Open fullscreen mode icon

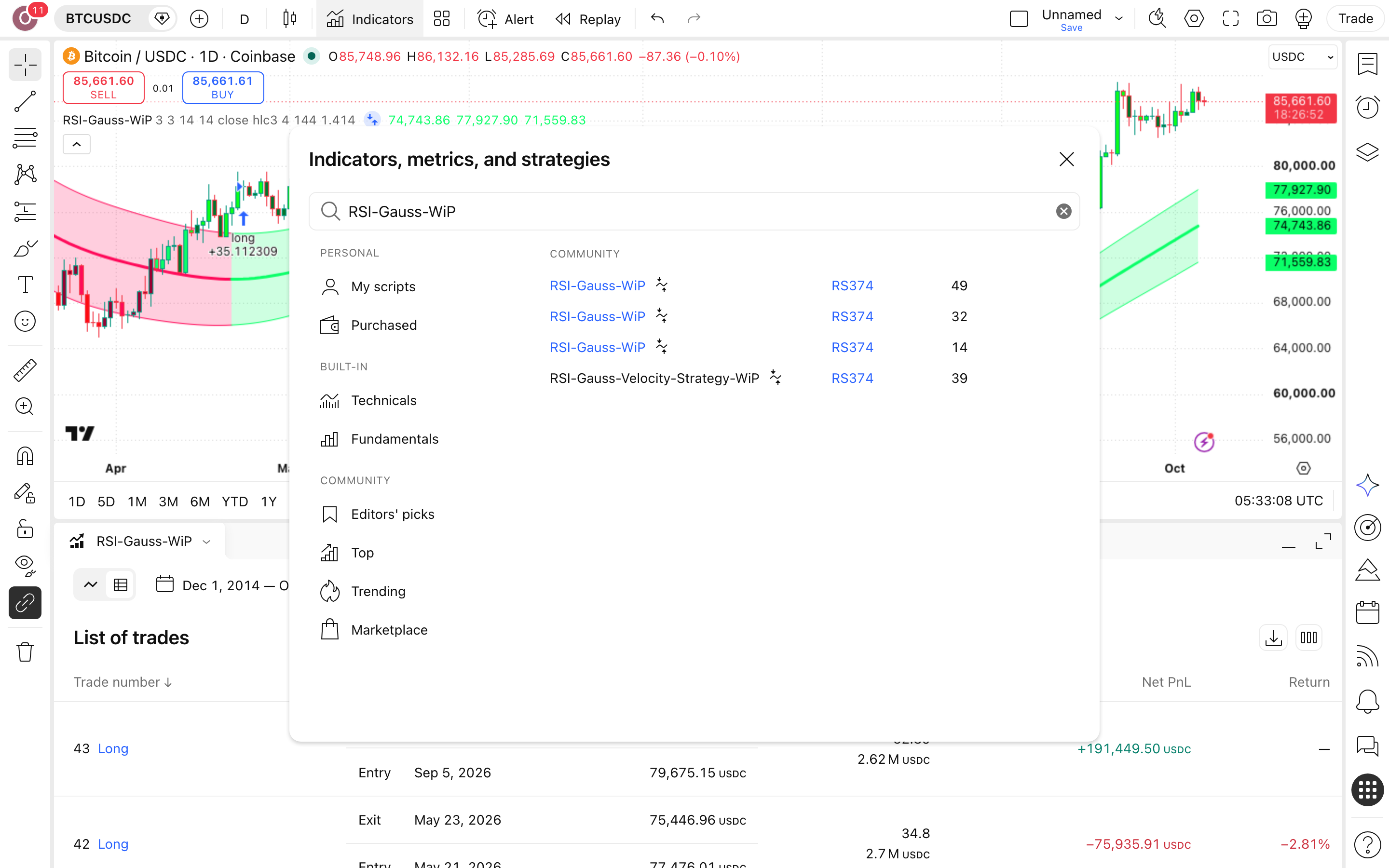tap(1231, 18)
